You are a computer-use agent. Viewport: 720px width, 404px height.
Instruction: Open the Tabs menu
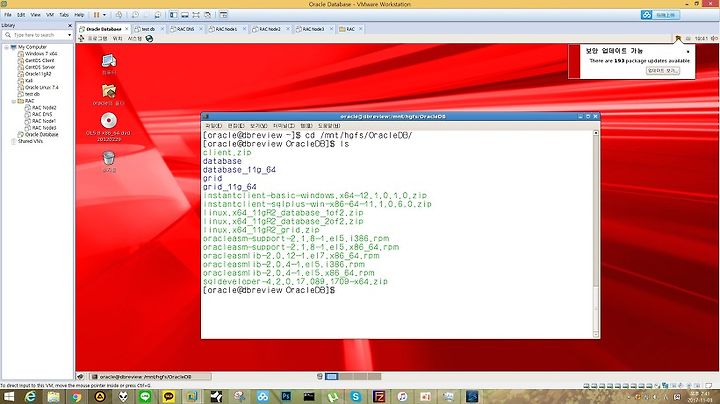(x=64, y=15)
